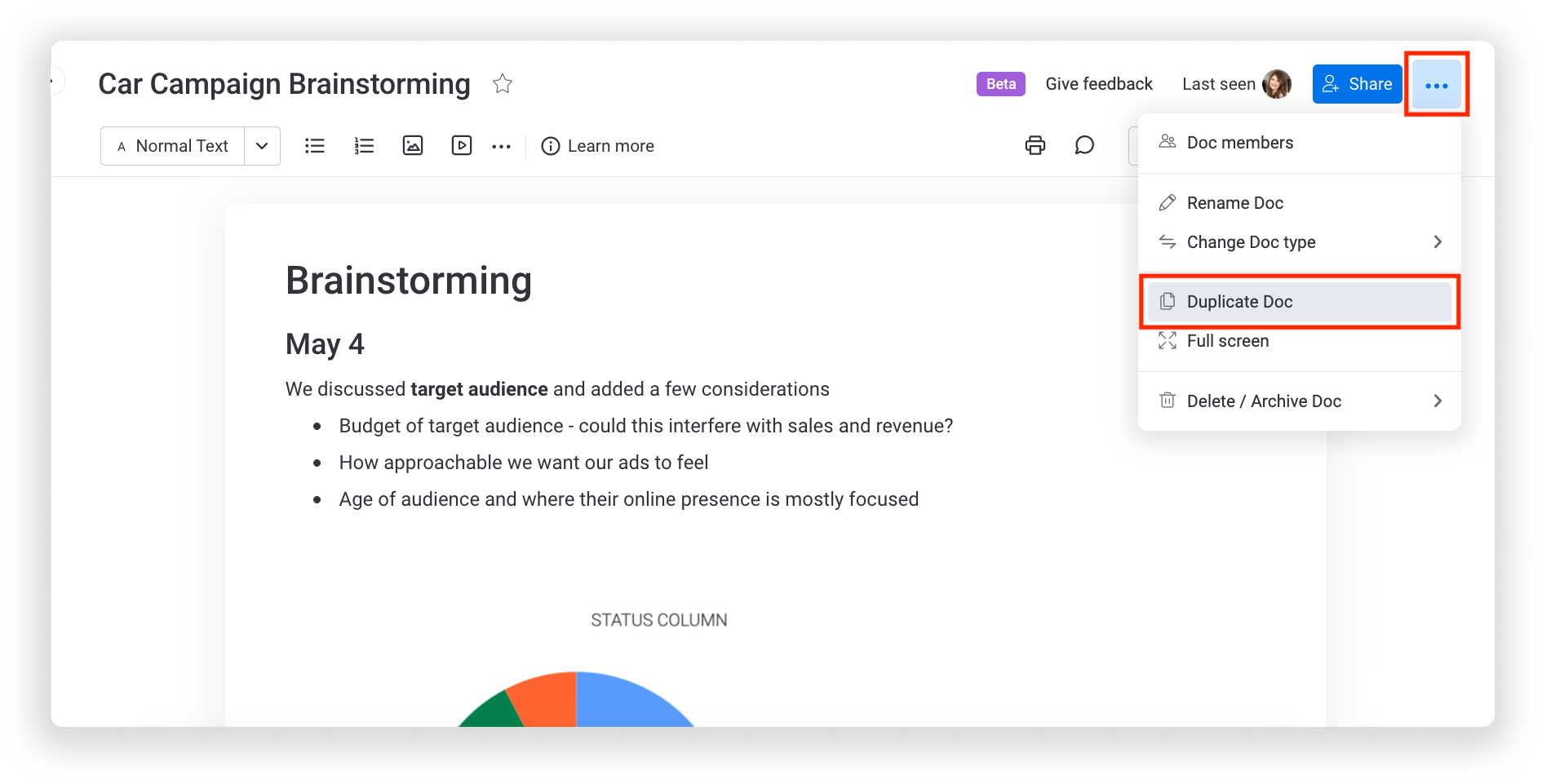1542x784 pixels.
Task: Click the Brainstorming heading
Action: pyautogui.click(x=409, y=281)
